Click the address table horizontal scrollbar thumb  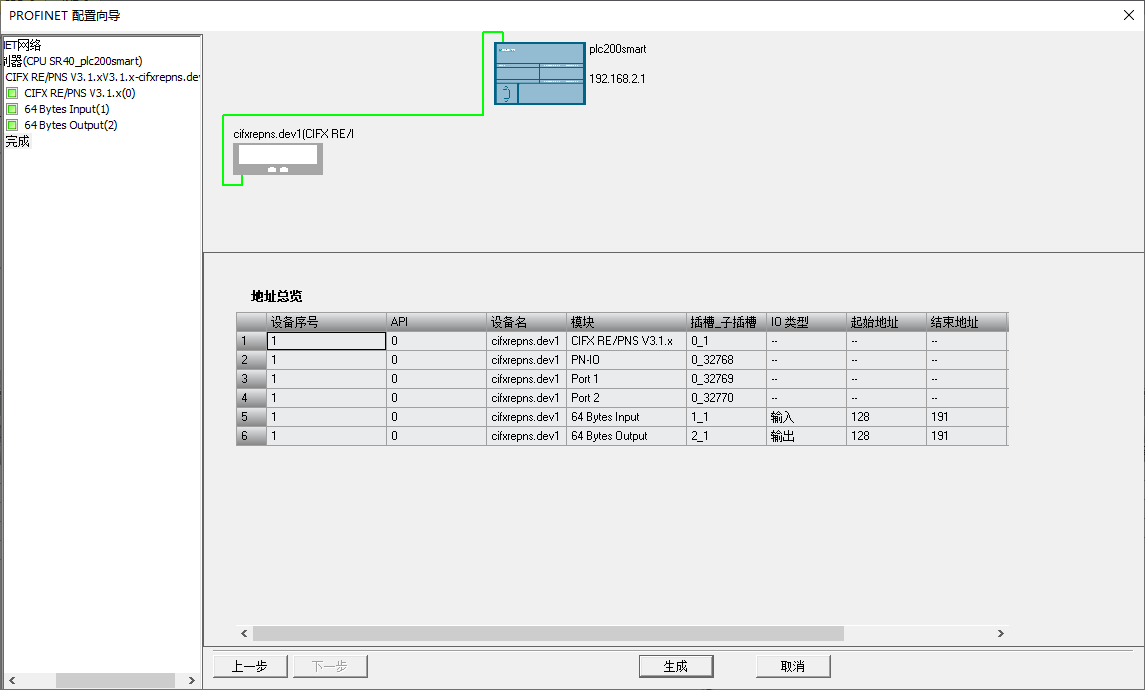[548, 633]
